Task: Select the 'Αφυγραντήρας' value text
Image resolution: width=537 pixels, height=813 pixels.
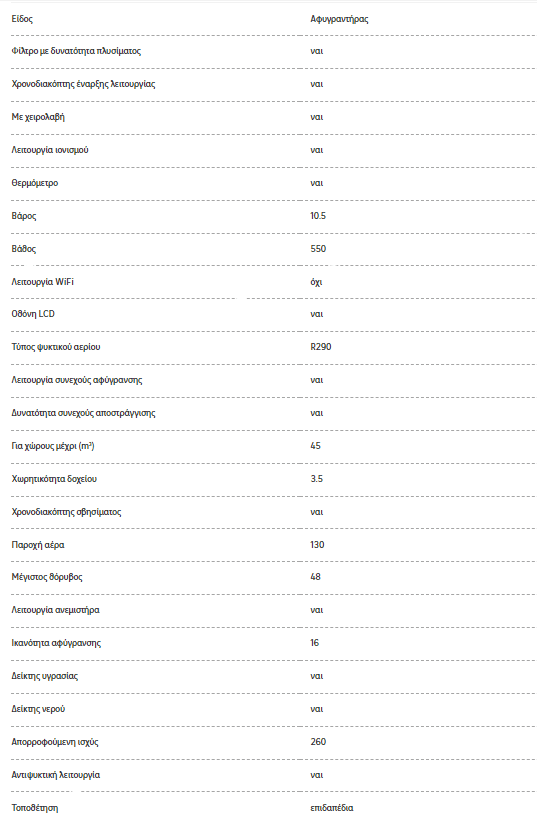Action: pos(339,19)
